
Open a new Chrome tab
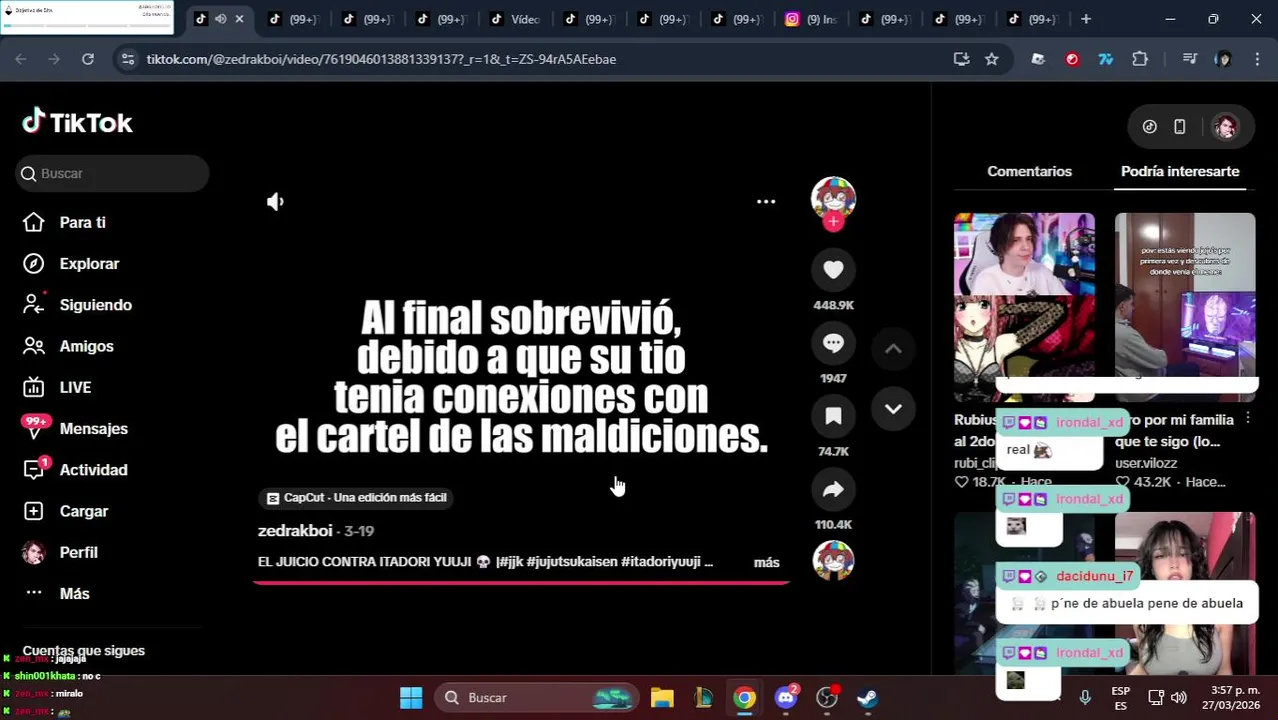coord(1086,19)
